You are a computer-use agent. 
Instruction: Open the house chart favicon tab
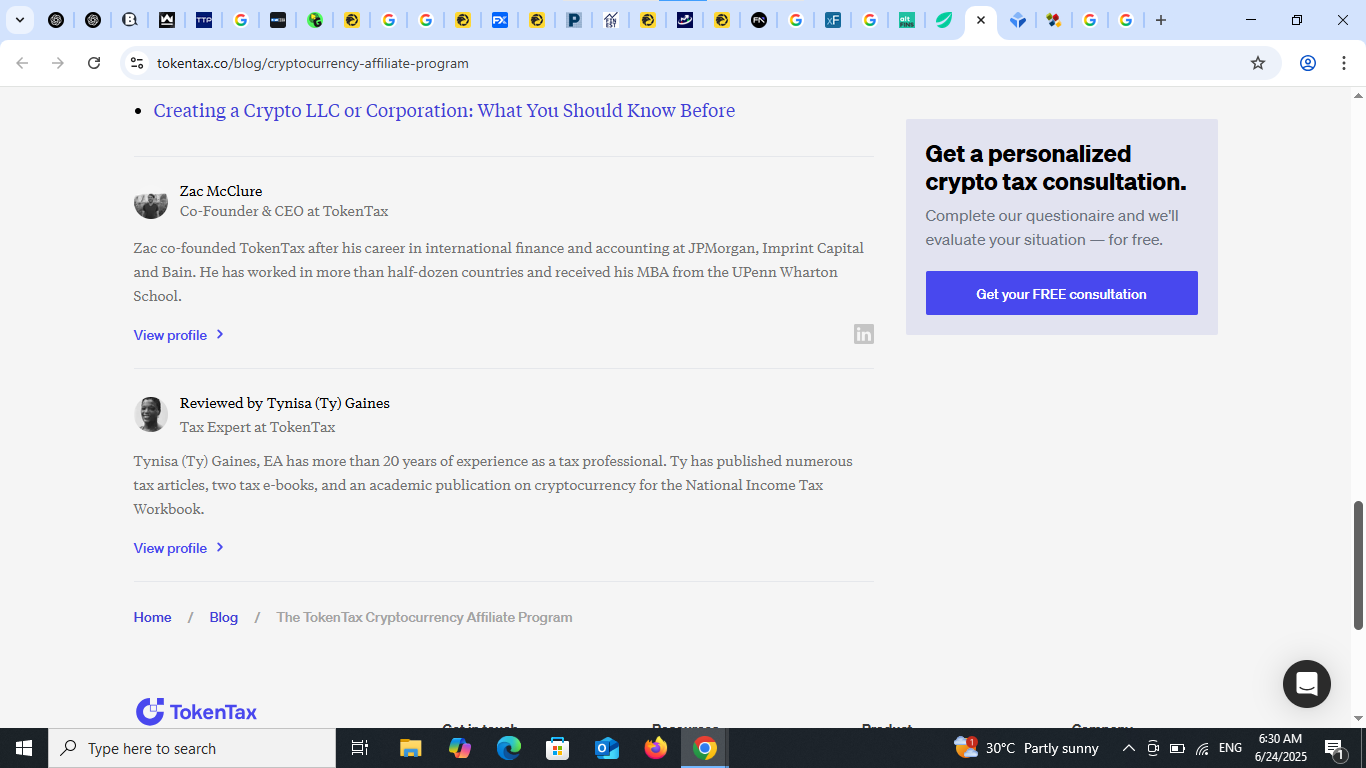611,20
